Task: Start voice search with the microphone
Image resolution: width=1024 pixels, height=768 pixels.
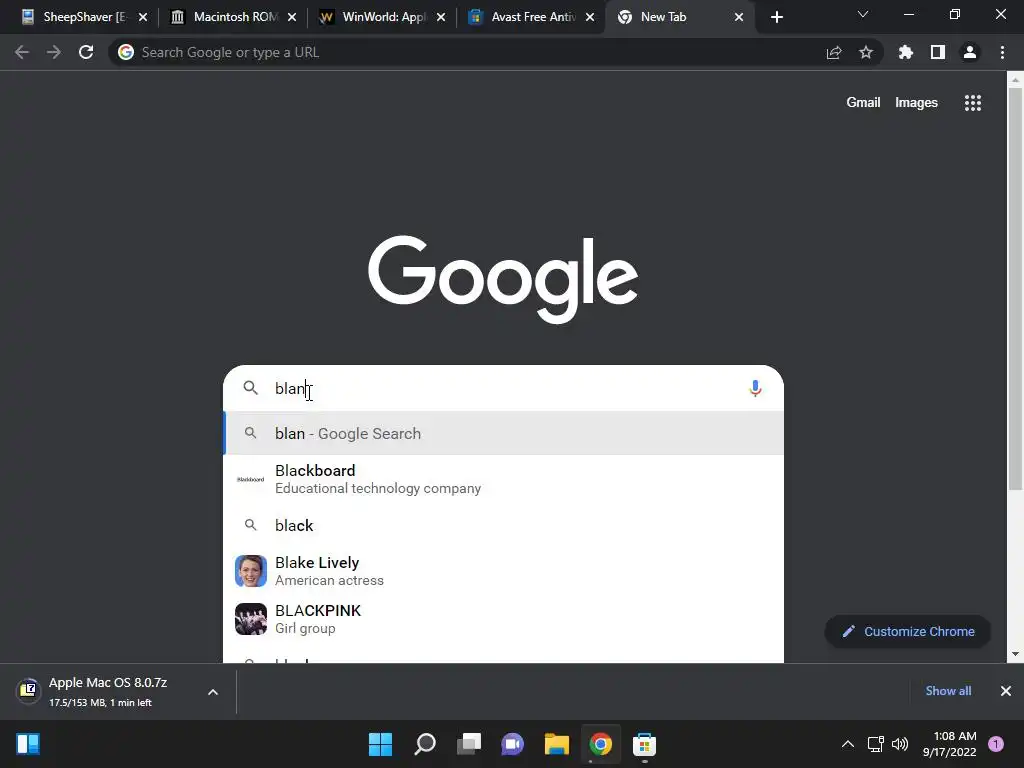Action: 755,389
